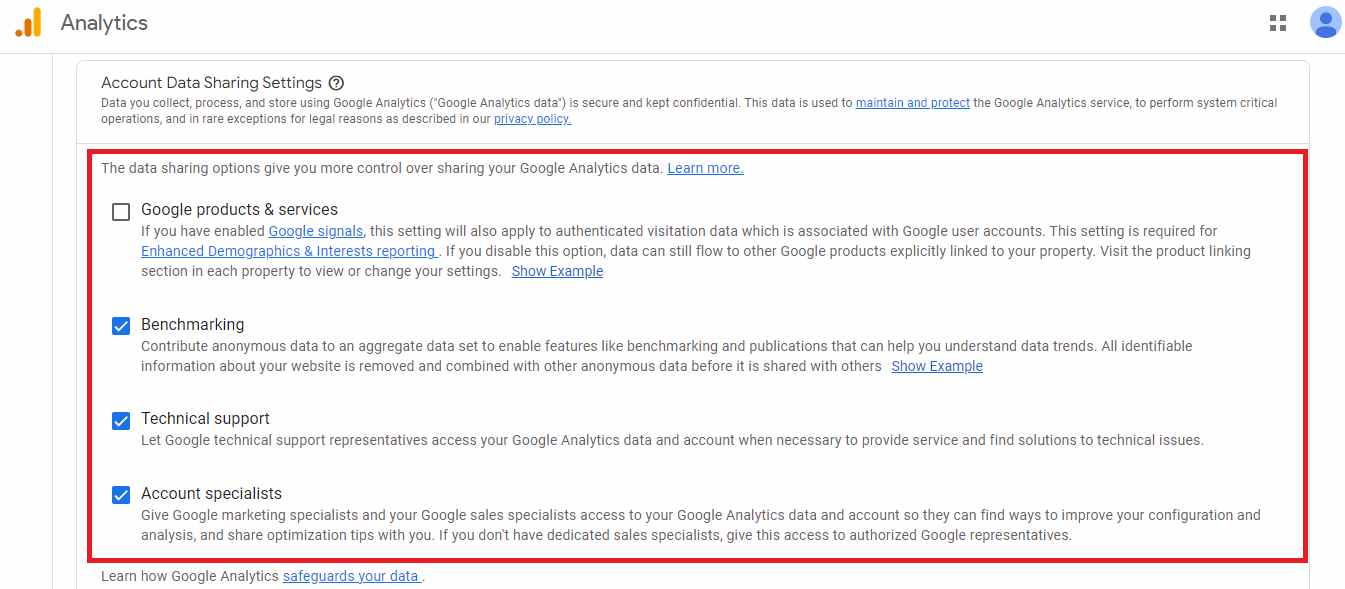The image size is (1345, 589).
Task: Click the user profile avatar
Action: point(1324,21)
